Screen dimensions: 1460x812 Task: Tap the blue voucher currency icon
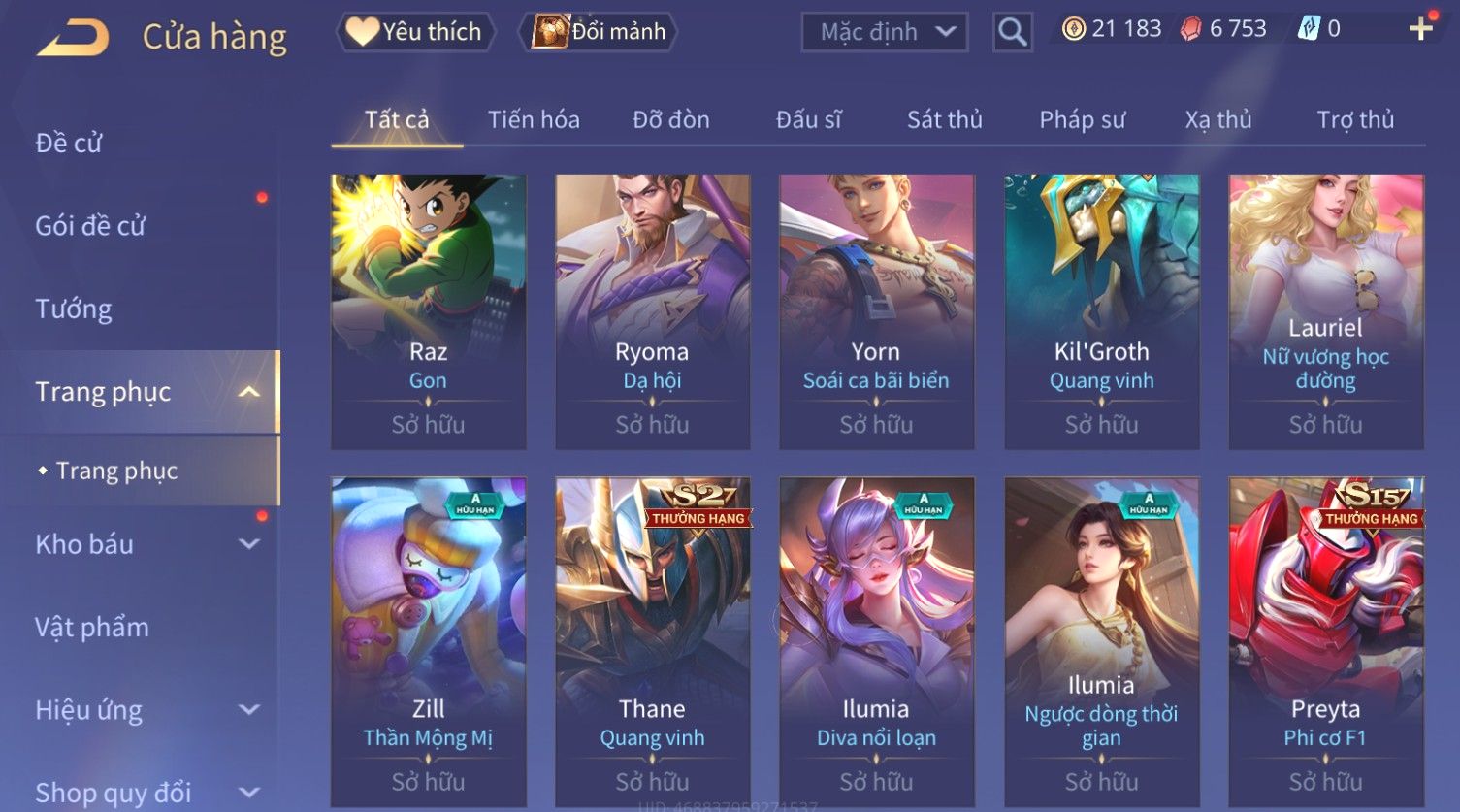(x=1309, y=29)
